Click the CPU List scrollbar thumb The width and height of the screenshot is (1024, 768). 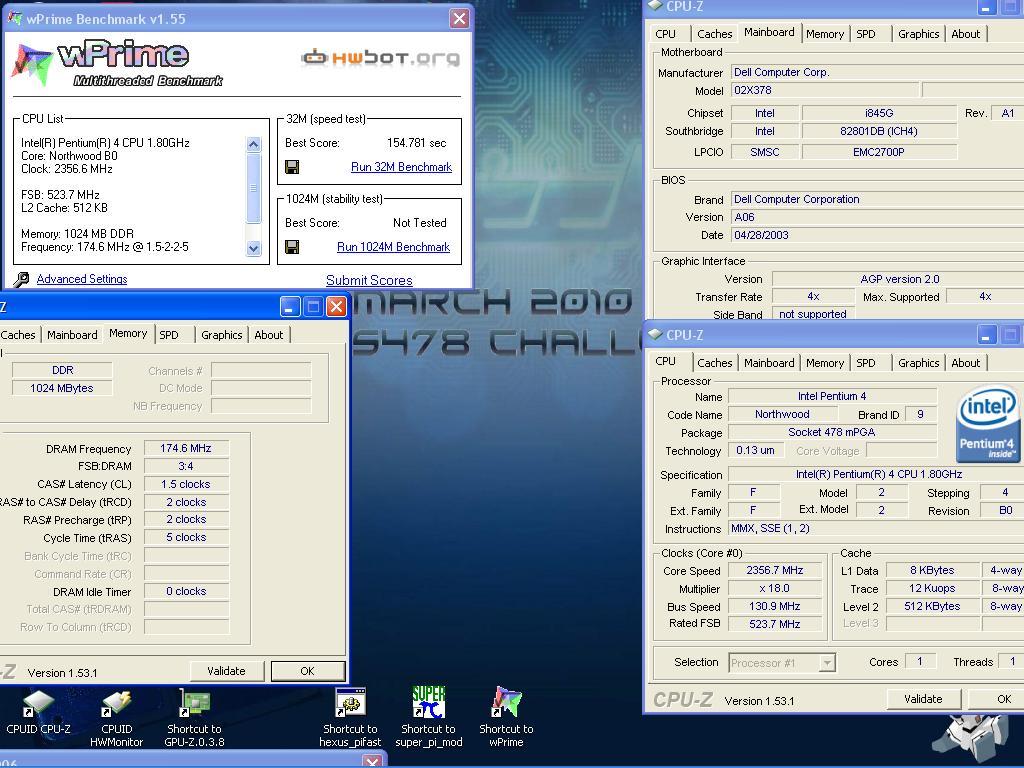tap(253, 188)
